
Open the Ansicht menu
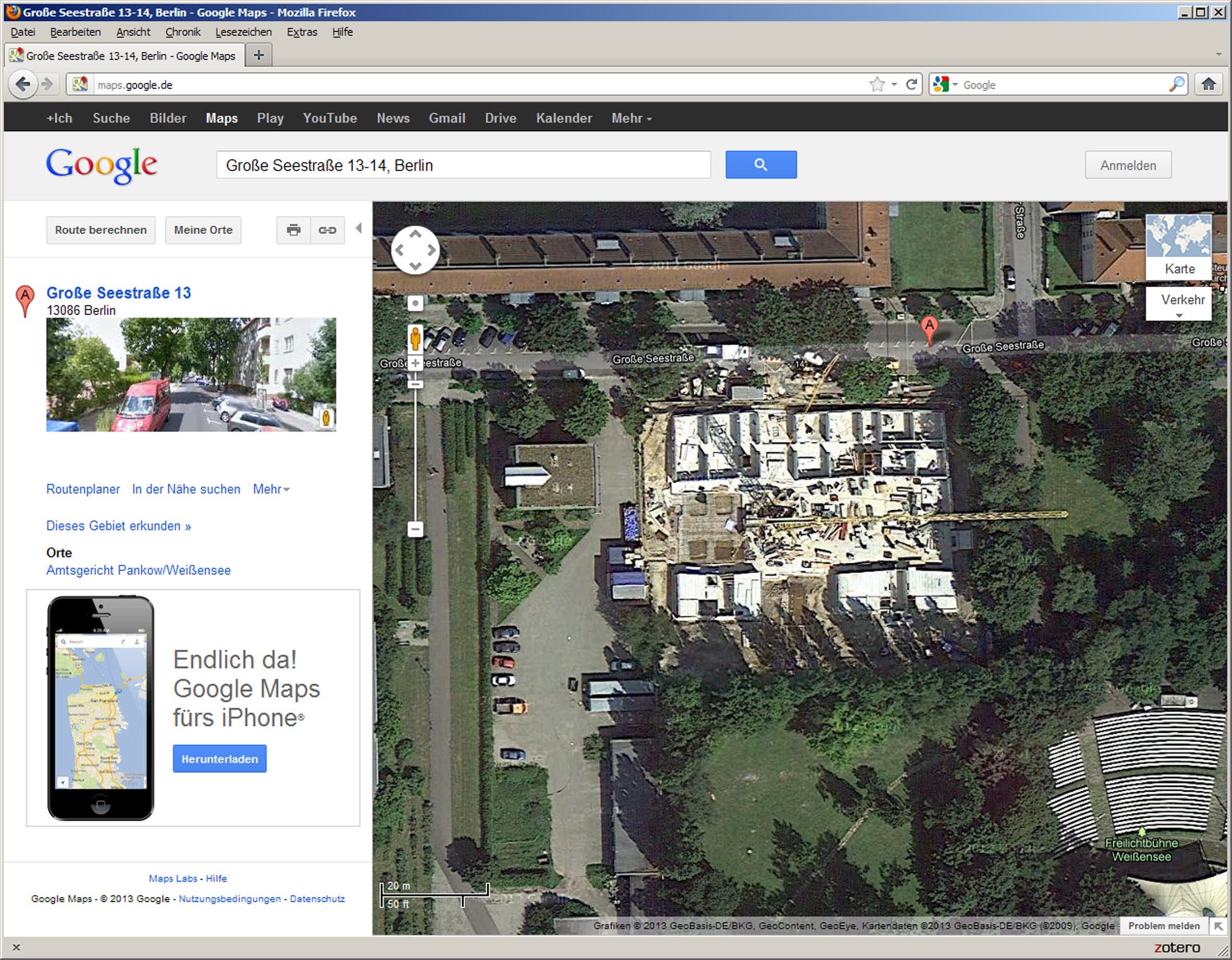pos(133,32)
